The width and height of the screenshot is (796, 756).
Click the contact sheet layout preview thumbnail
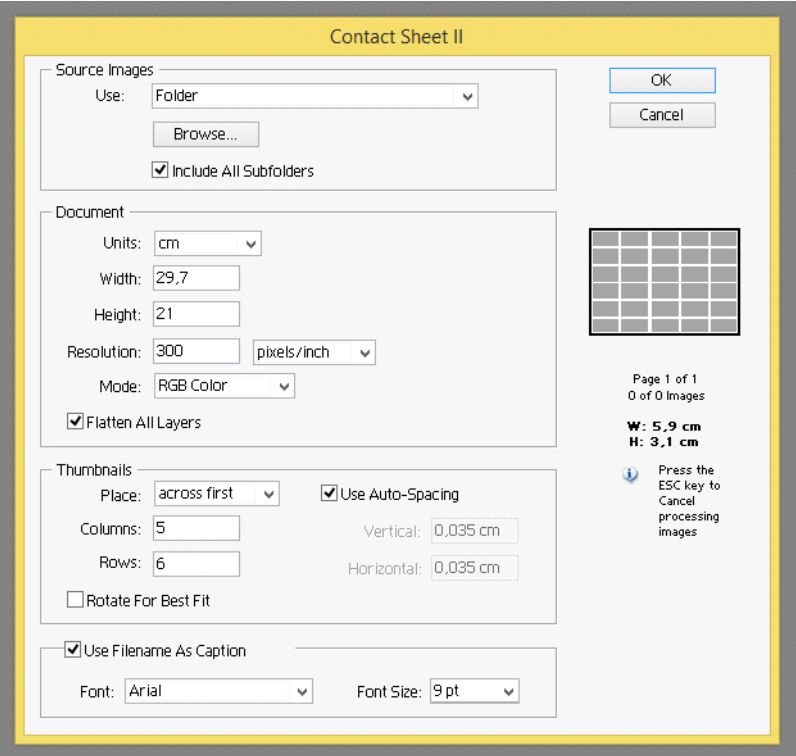click(664, 282)
